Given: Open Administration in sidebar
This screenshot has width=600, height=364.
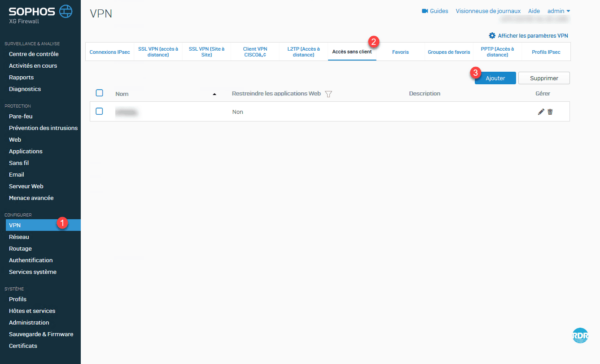Looking at the screenshot, I should (29, 323).
